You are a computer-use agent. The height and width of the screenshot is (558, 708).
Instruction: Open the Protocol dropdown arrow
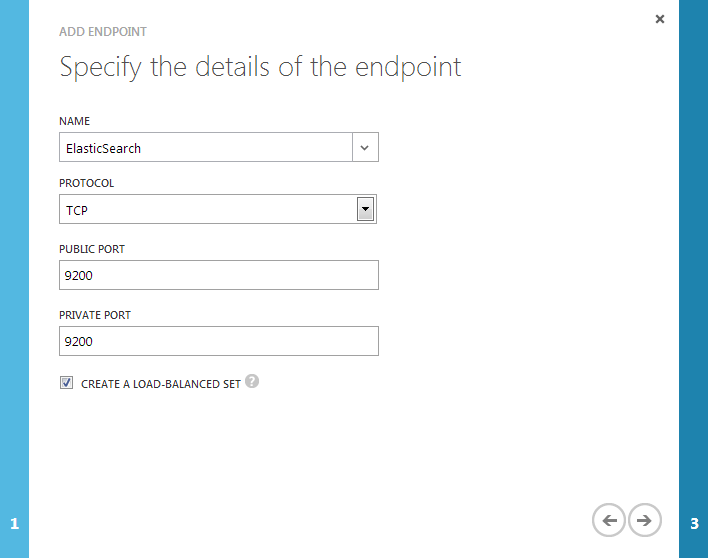coord(365,209)
